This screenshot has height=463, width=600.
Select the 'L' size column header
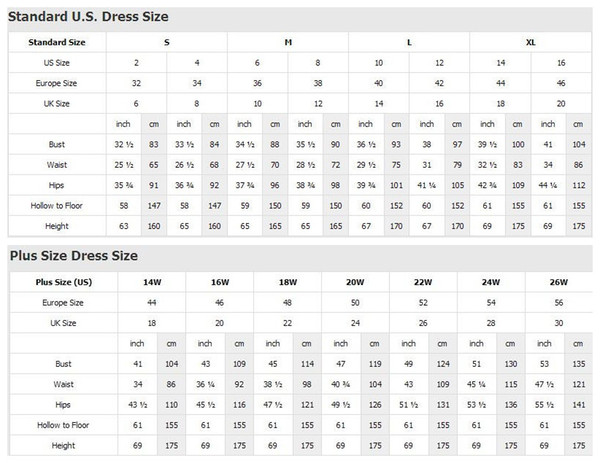point(408,42)
